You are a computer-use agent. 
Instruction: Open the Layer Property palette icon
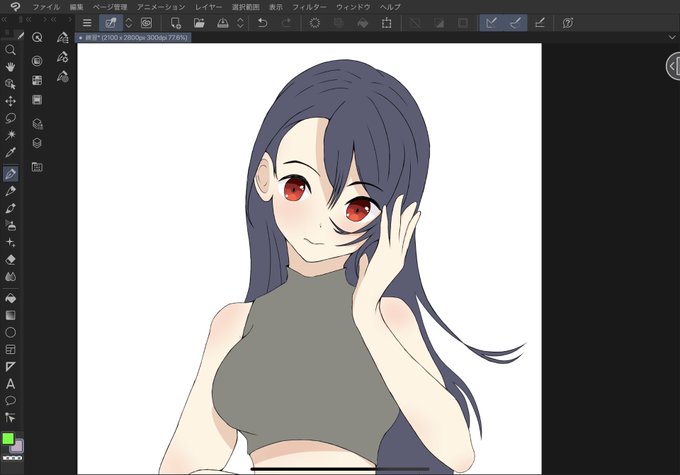(x=37, y=124)
